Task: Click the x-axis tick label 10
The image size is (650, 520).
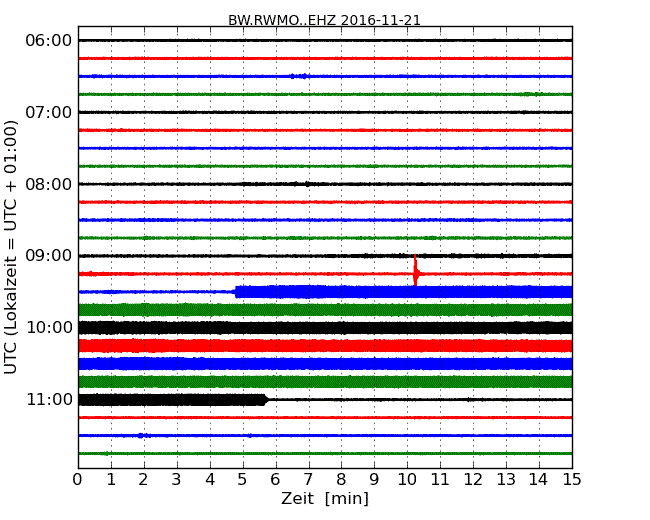Action: [x=407, y=479]
